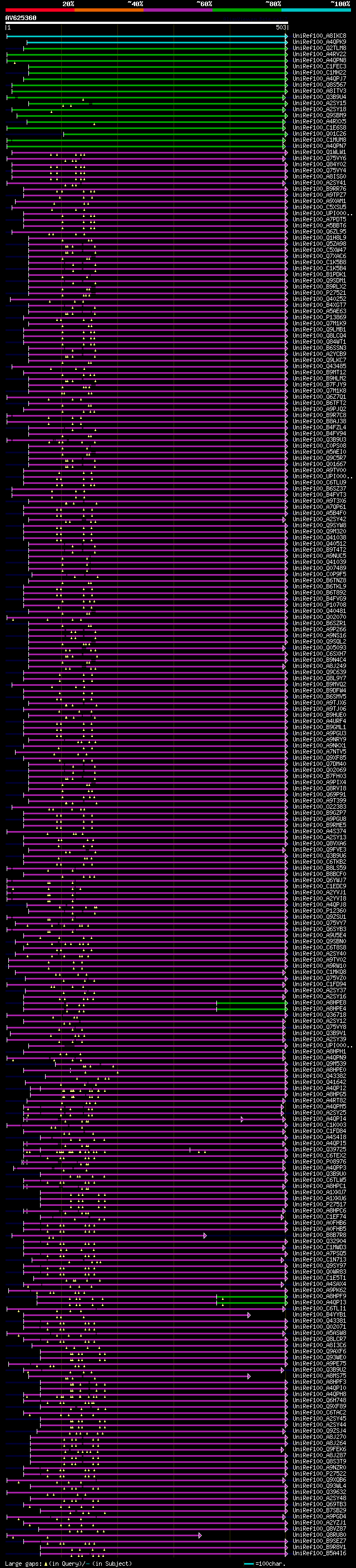Image resolution: width=356 pixels, height=1568 pixels.
Task: Select the UniRef100_Q36718 label
Action: coord(319,1015)
